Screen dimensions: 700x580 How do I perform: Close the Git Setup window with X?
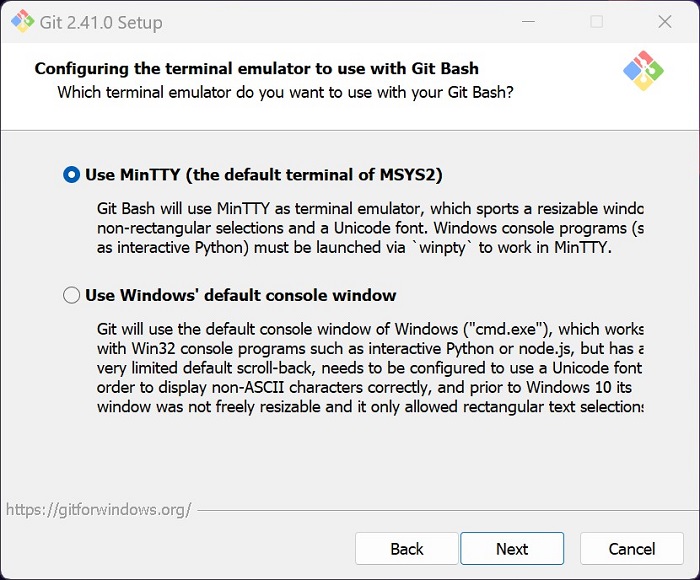pos(665,21)
